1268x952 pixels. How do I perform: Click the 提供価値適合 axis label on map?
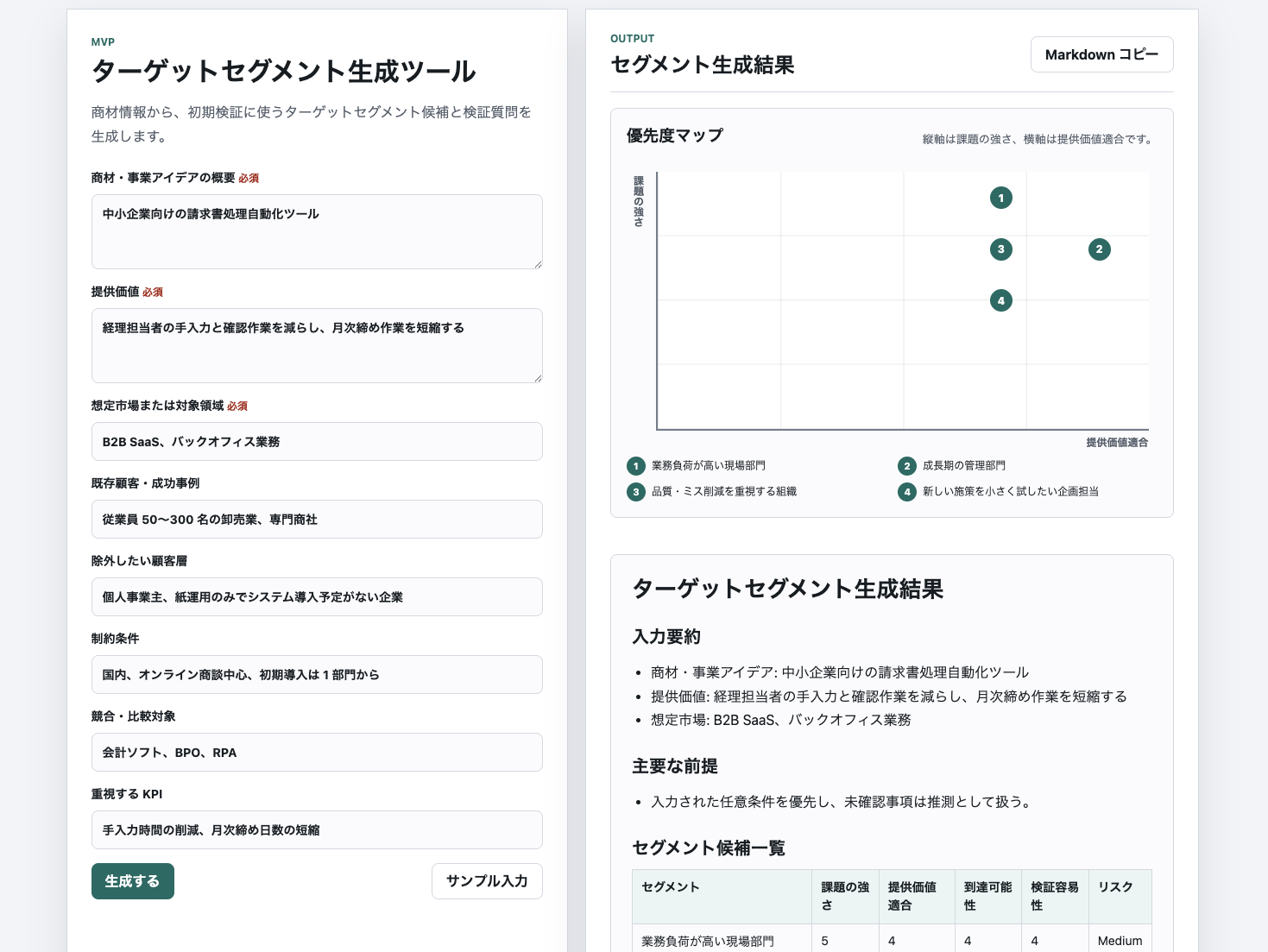tap(1117, 443)
